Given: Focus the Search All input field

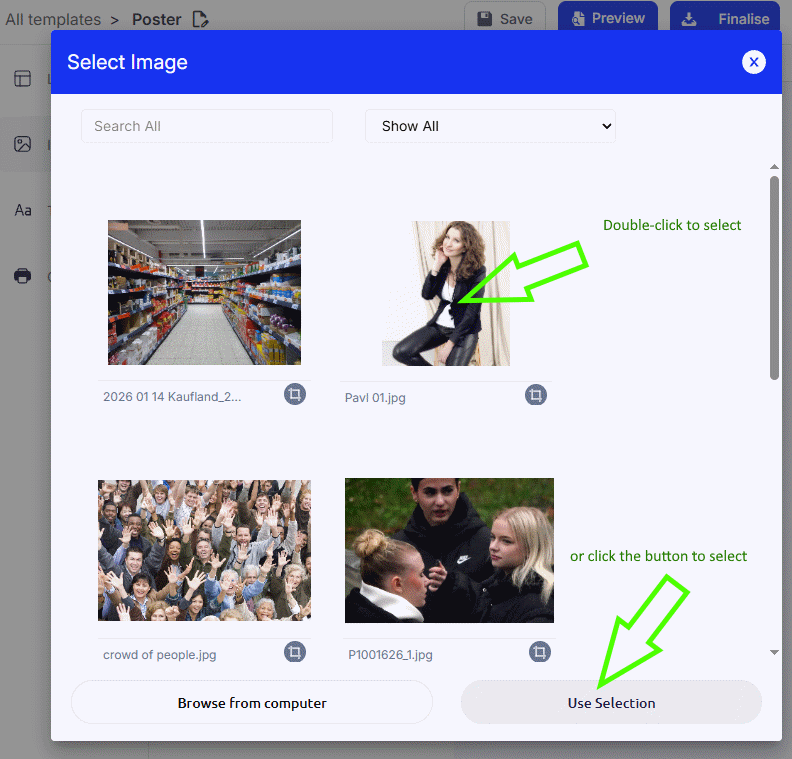Looking at the screenshot, I should pyautogui.click(x=207, y=126).
